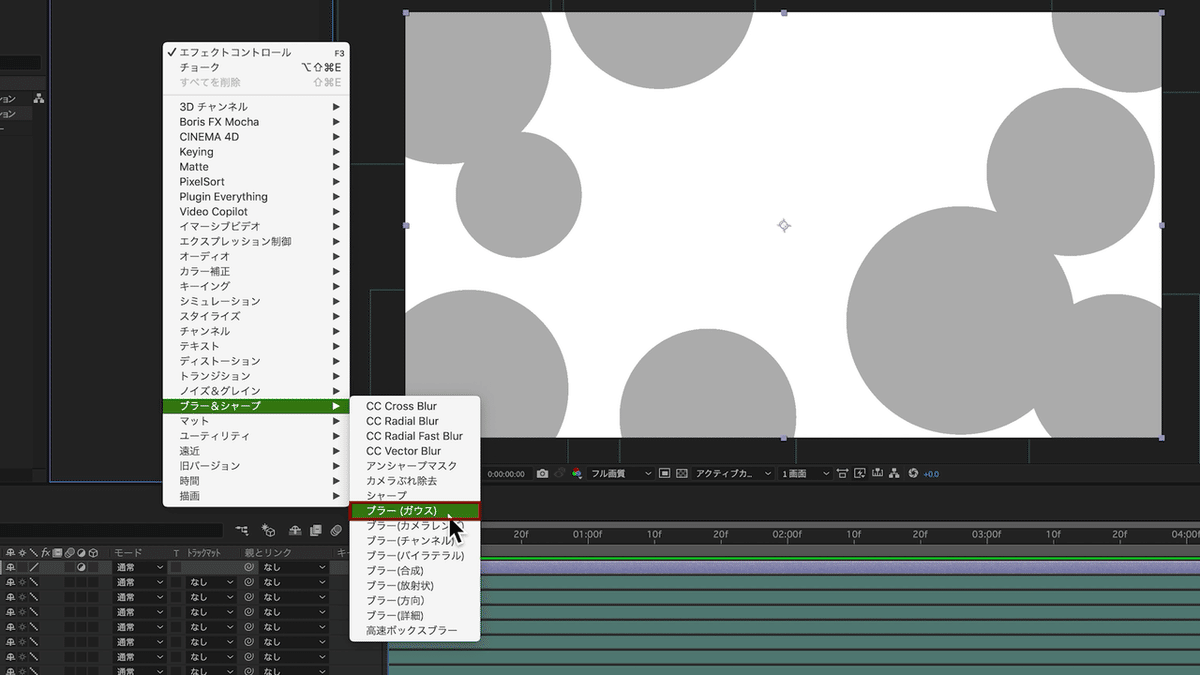Reset exposure using the aperture icon
The image size is (1200, 675).
[x=912, y=473]
